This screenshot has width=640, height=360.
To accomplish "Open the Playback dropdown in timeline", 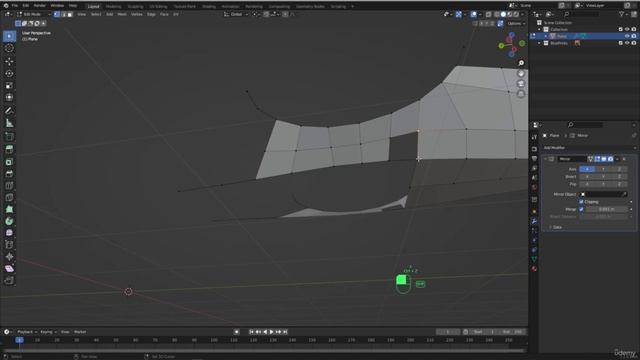I will tap(27, 332).
